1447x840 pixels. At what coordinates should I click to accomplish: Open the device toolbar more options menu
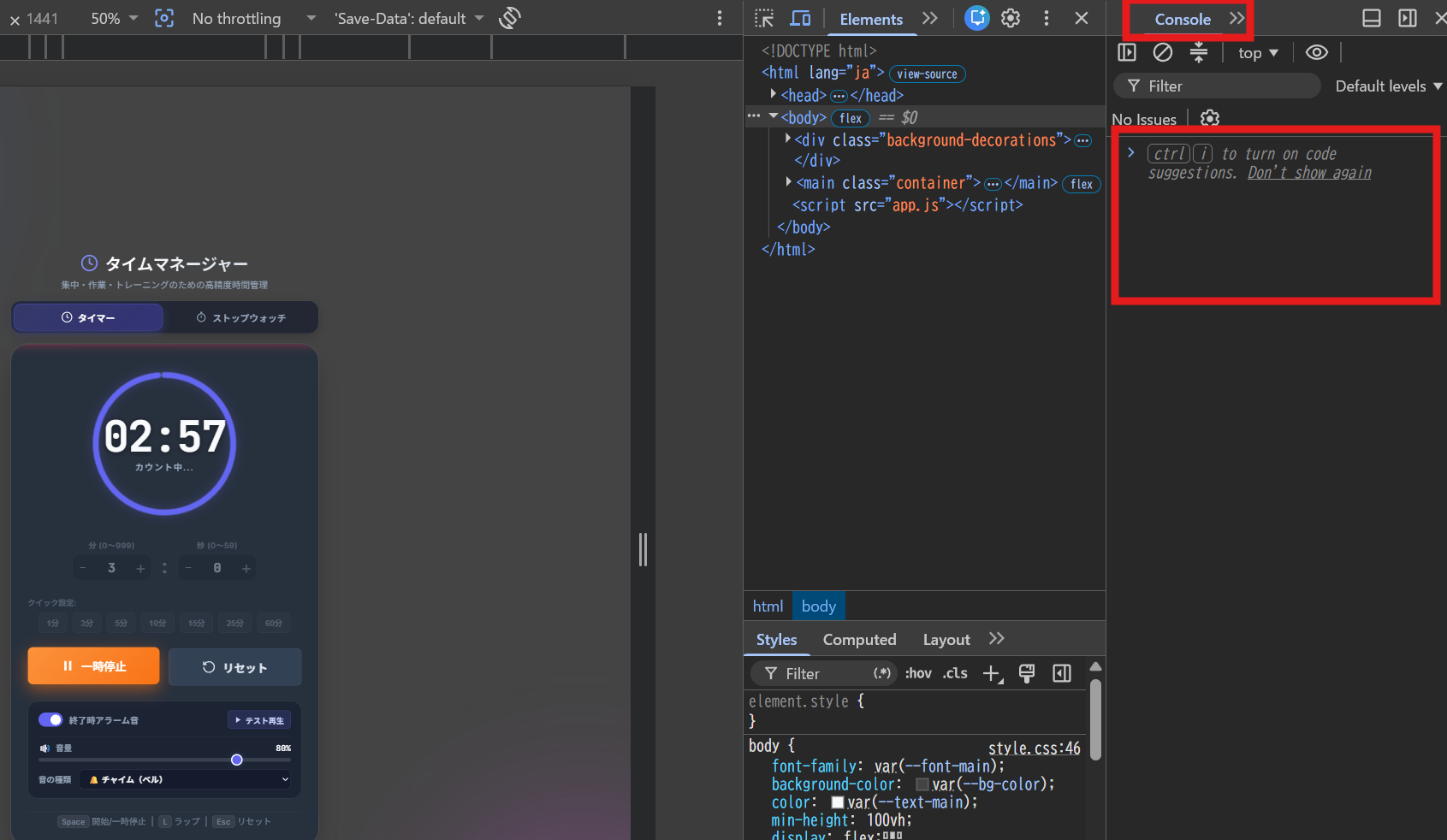[x=720, y=18]
